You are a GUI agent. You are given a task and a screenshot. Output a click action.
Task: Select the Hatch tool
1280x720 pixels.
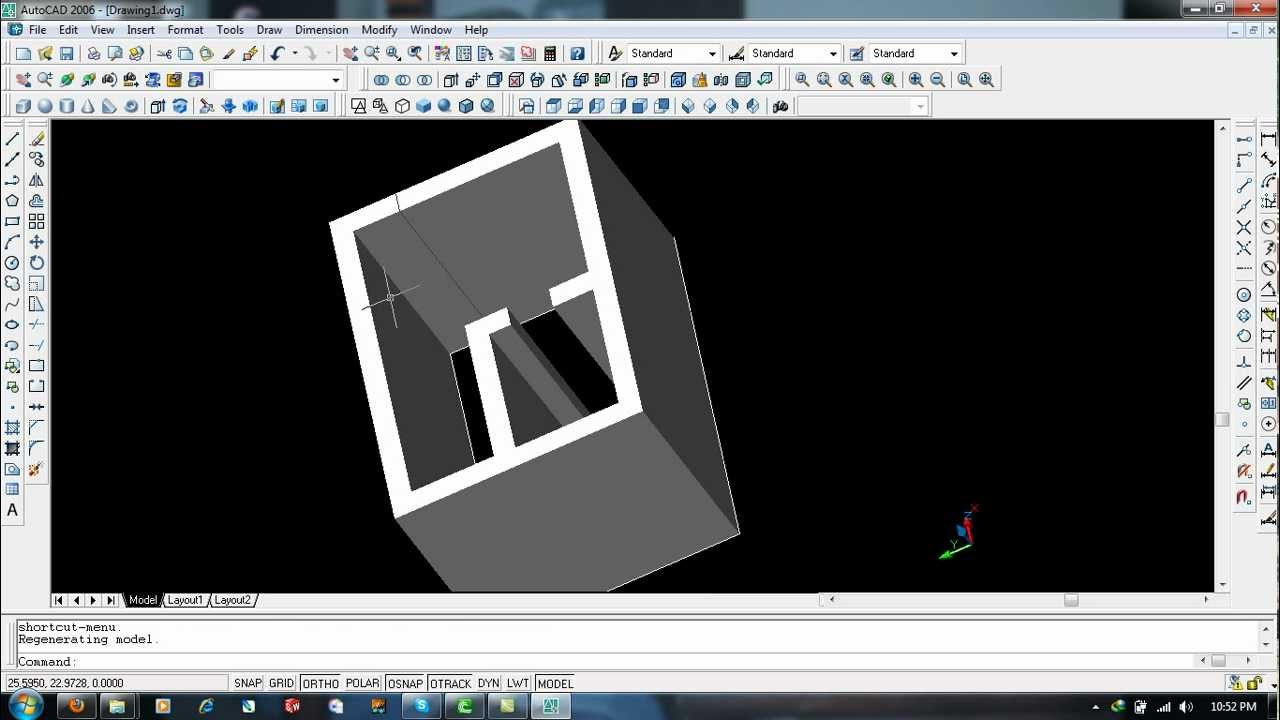coord(13,428)
